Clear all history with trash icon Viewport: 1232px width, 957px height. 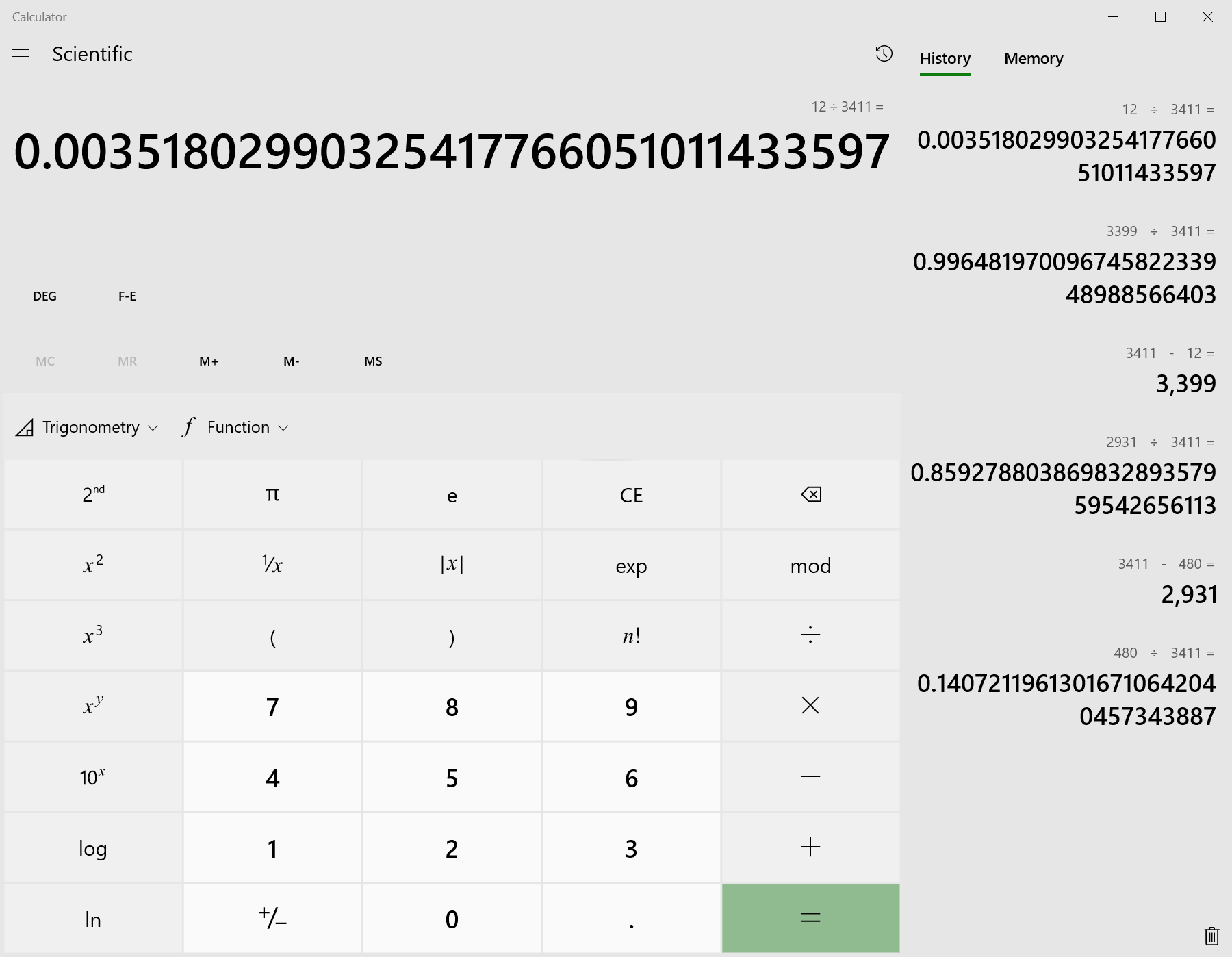point(1211,935)
